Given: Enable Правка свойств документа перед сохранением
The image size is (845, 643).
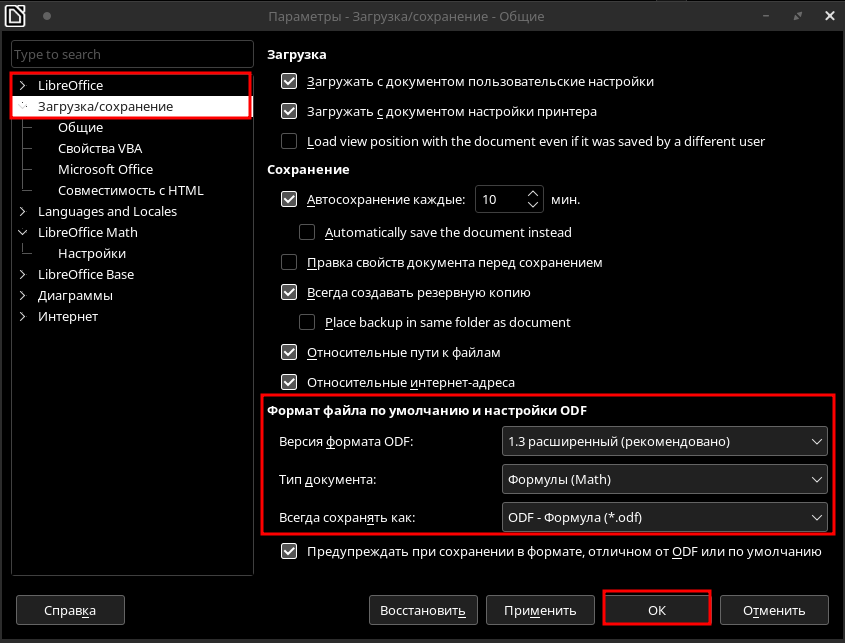Looking at the screenshot, I should pos(290,263).
